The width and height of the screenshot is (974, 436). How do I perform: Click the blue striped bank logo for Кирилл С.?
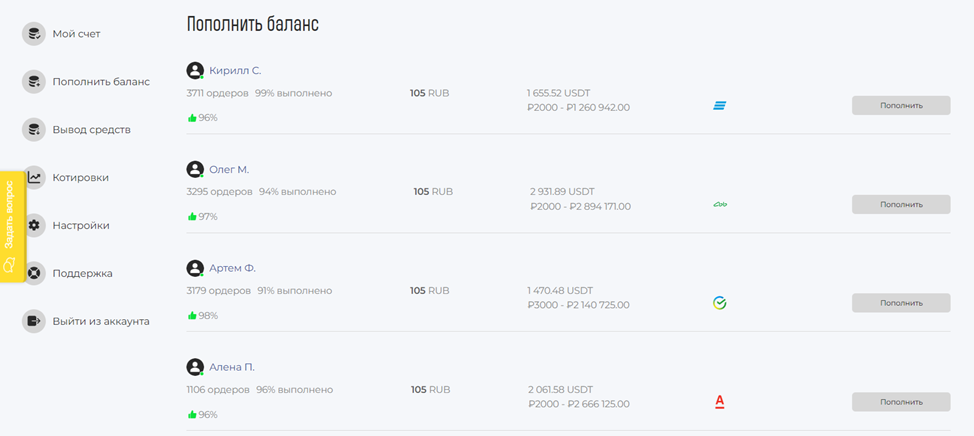719,106
